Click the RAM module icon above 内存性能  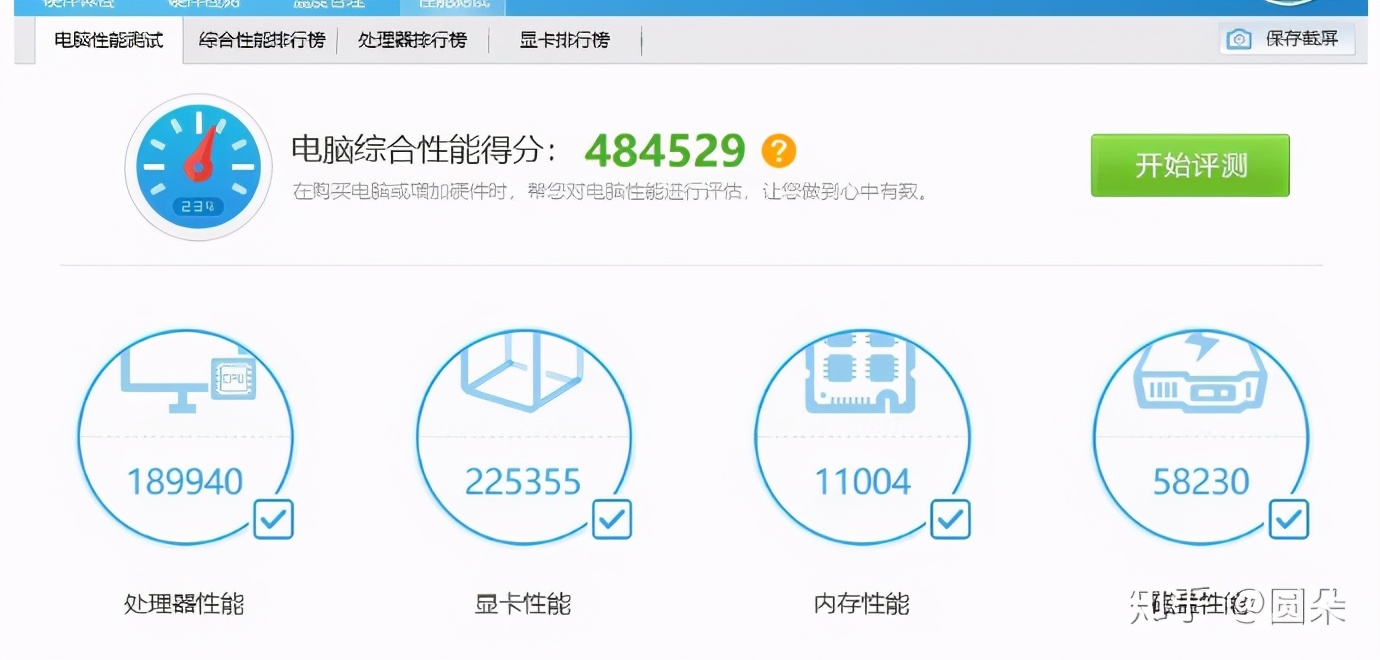pos(863,376)
